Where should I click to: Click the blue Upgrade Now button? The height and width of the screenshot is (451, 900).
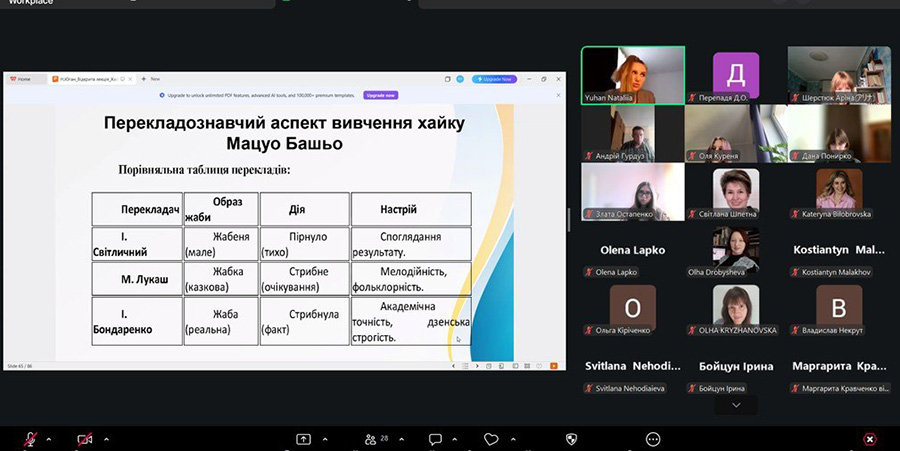[494, 79]
